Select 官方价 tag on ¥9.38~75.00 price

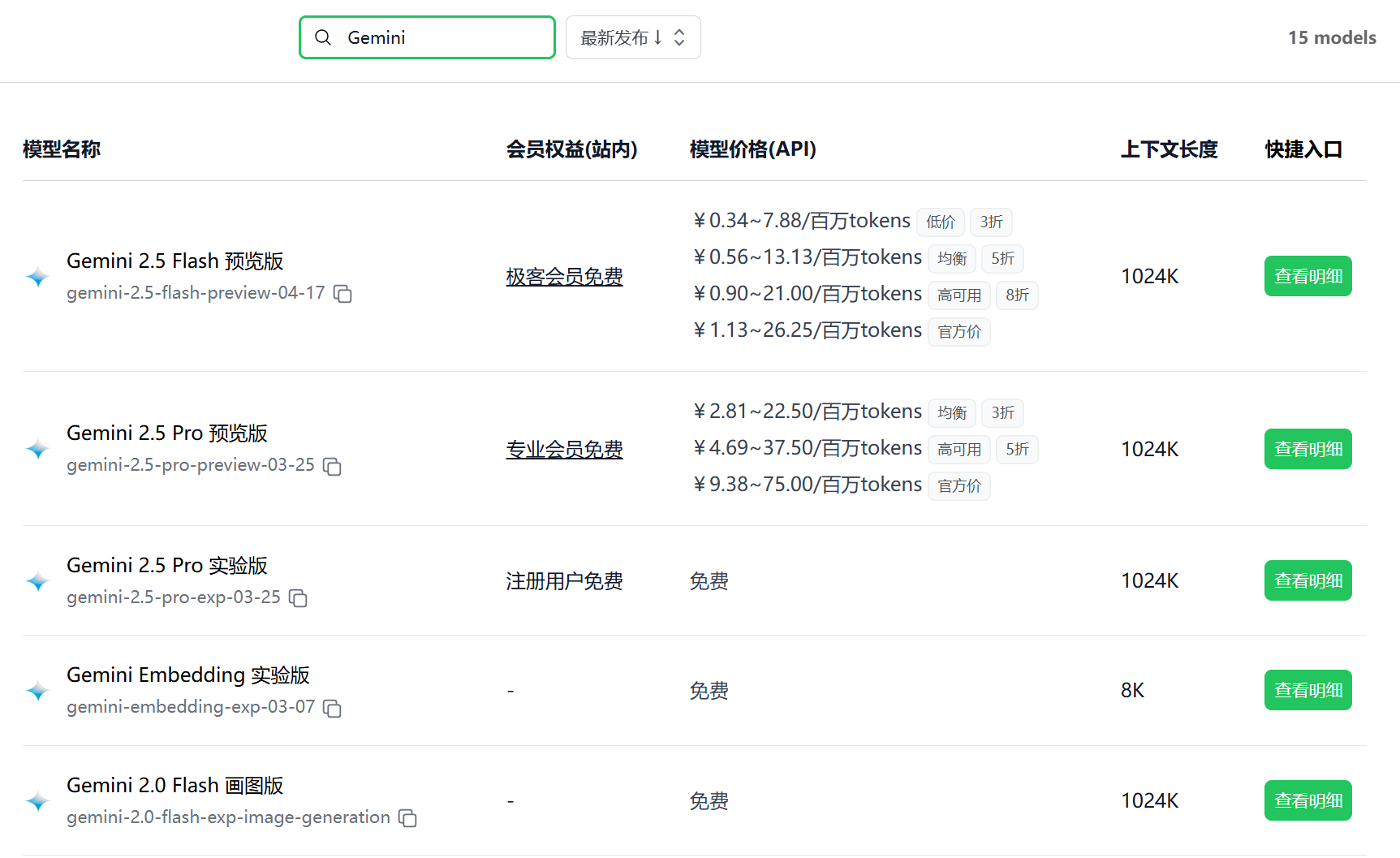pyautogui.click(x=959, y=485)
